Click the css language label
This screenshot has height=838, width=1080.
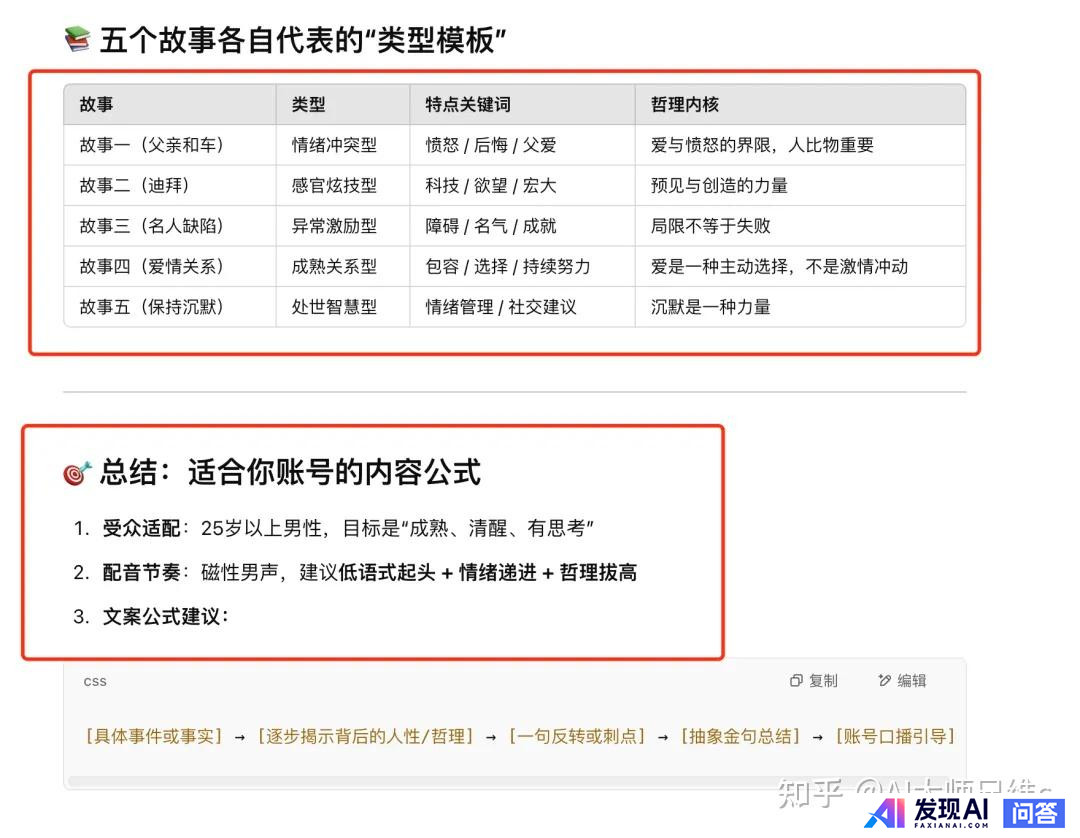click(95, 681)
